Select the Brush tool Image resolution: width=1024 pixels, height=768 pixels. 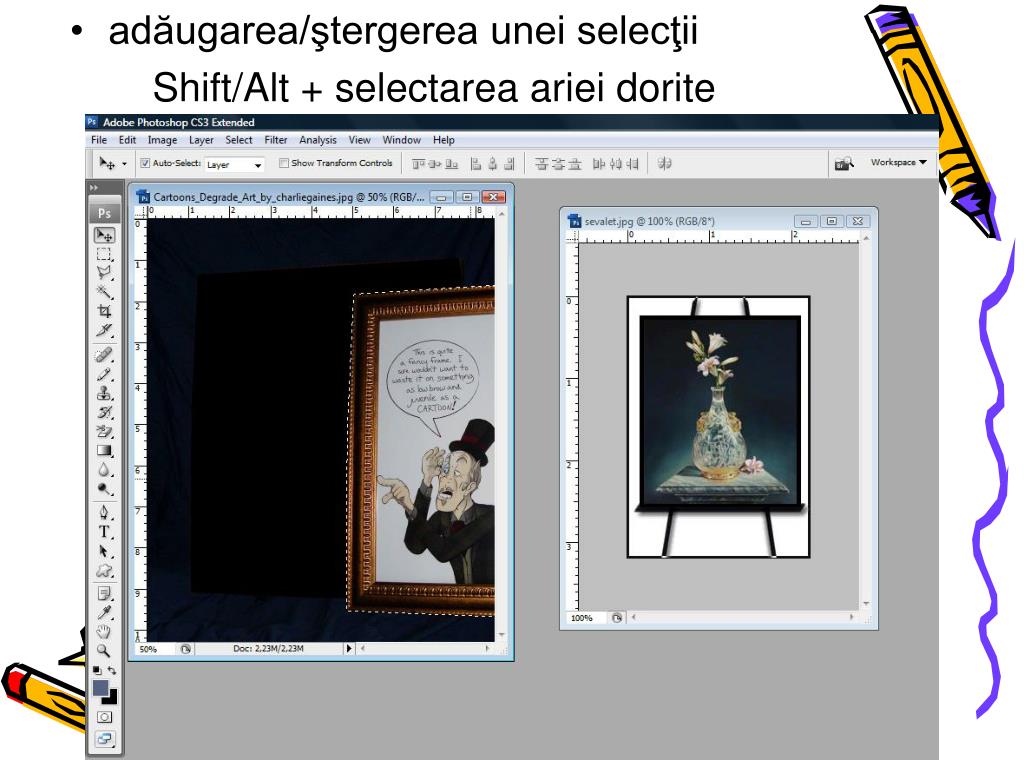[x=104, y=374]
